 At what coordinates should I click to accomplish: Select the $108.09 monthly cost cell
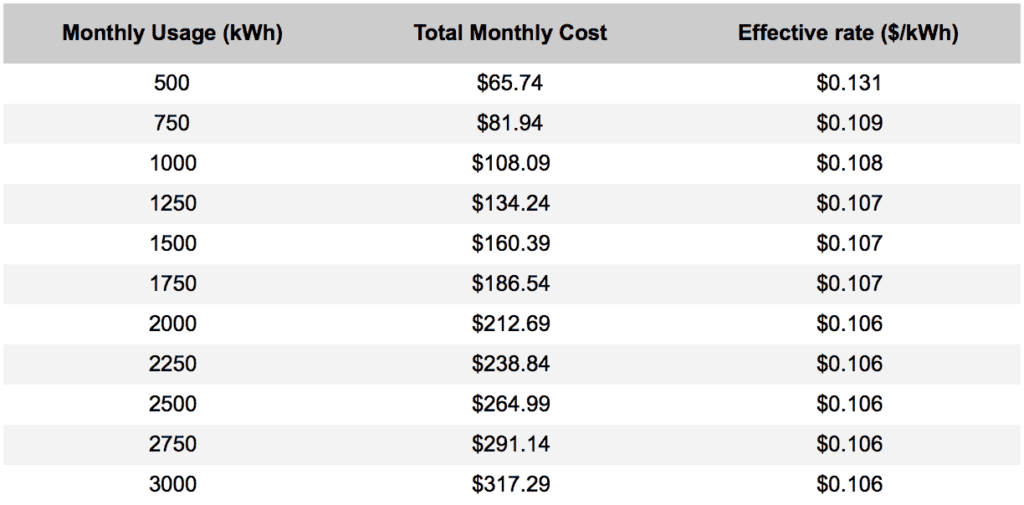point(510,163)
